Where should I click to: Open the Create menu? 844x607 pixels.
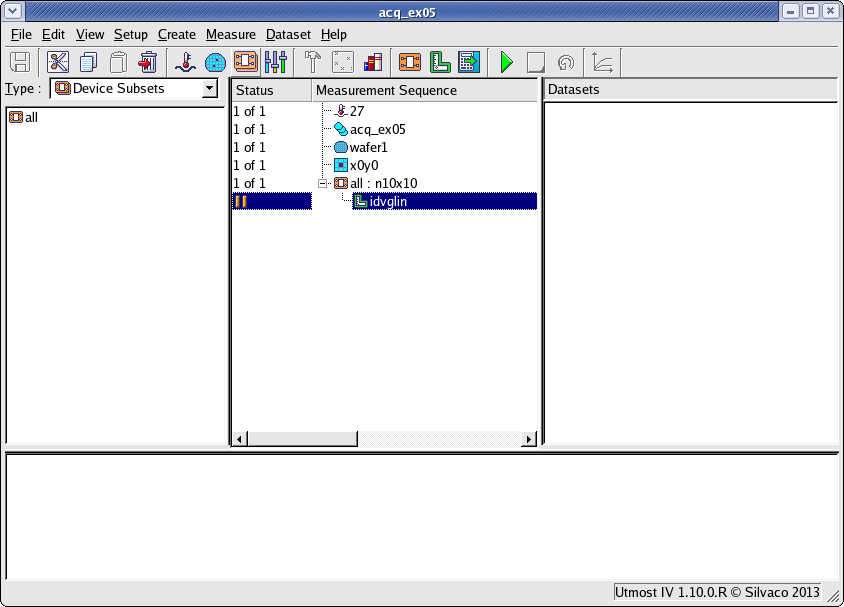[x=177, y=34]
